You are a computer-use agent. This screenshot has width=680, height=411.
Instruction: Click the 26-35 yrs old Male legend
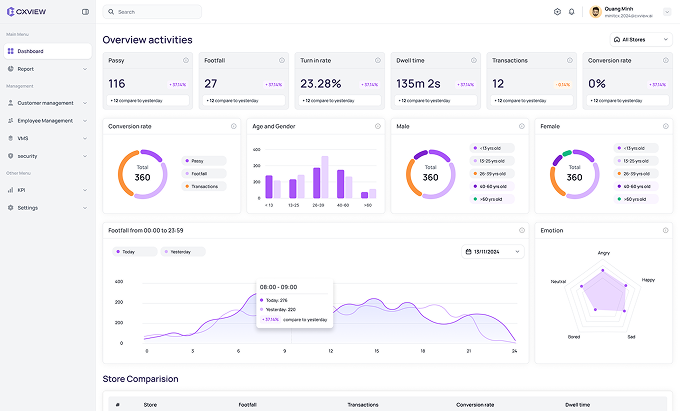click(493, 173)
